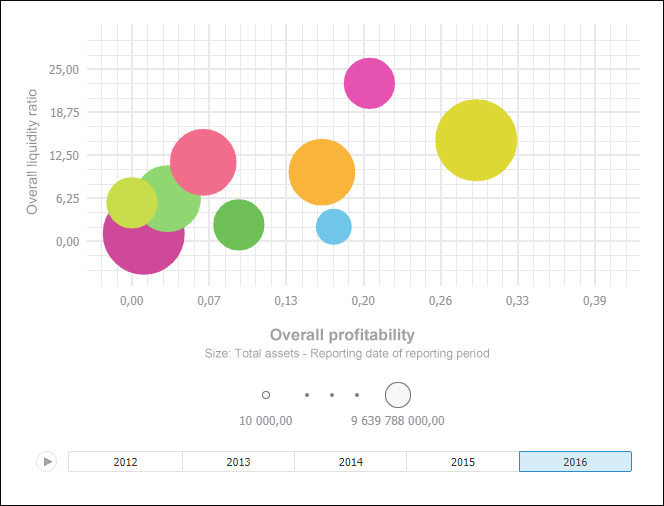
Task: Select year 2013 on the timeline
Action: [238, 462]
